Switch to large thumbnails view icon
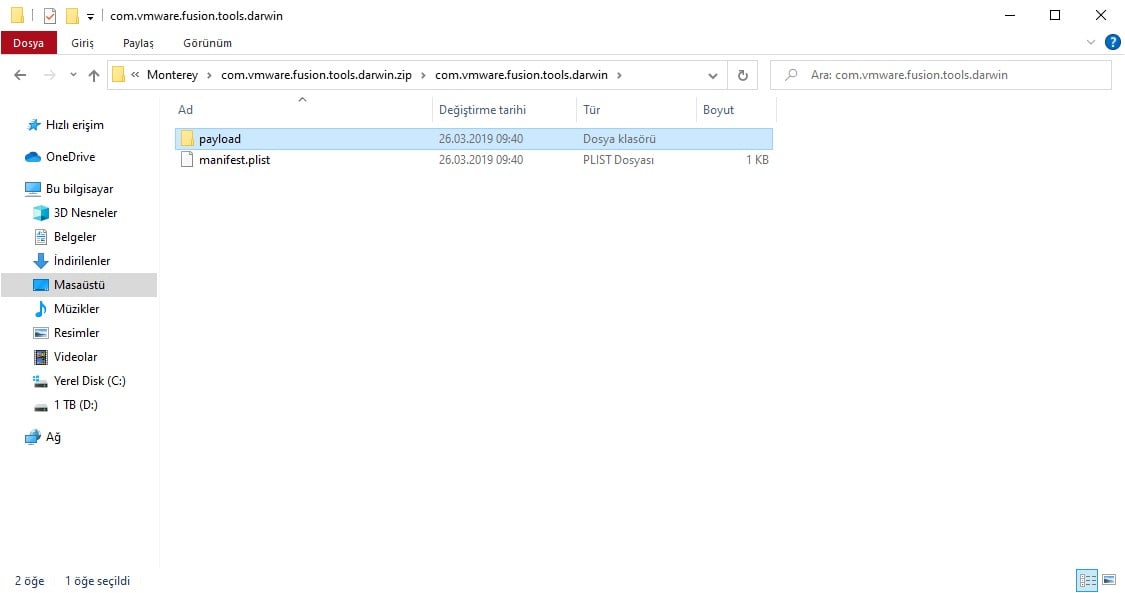This screenshot has height=593, width=1125. [1109, 579]
